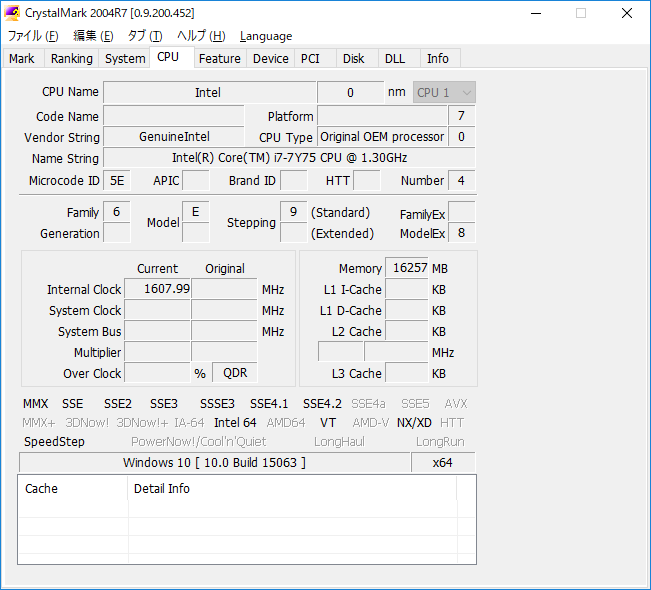
Task: Click the CPU Type field Original OEM processor
Action: [x=382, y=137]
